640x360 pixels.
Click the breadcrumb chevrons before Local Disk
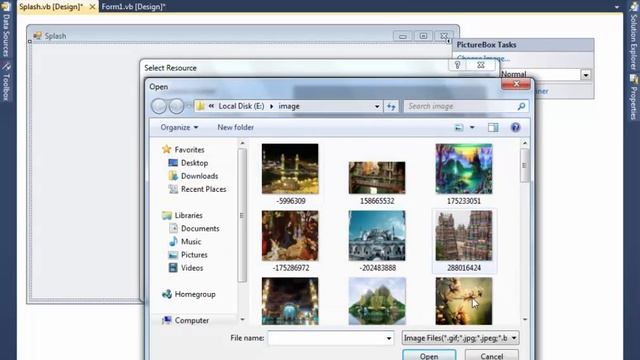click(211, 106)
